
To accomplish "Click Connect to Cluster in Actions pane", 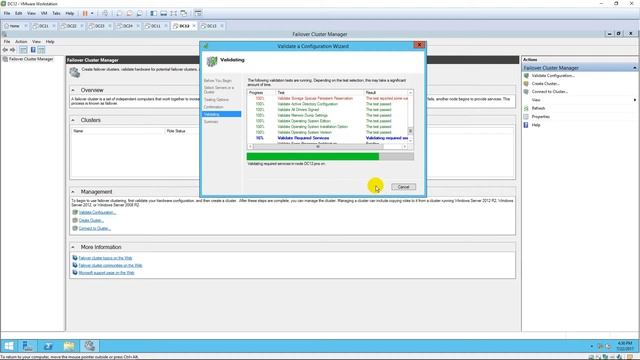I will [x=549, y=92].
